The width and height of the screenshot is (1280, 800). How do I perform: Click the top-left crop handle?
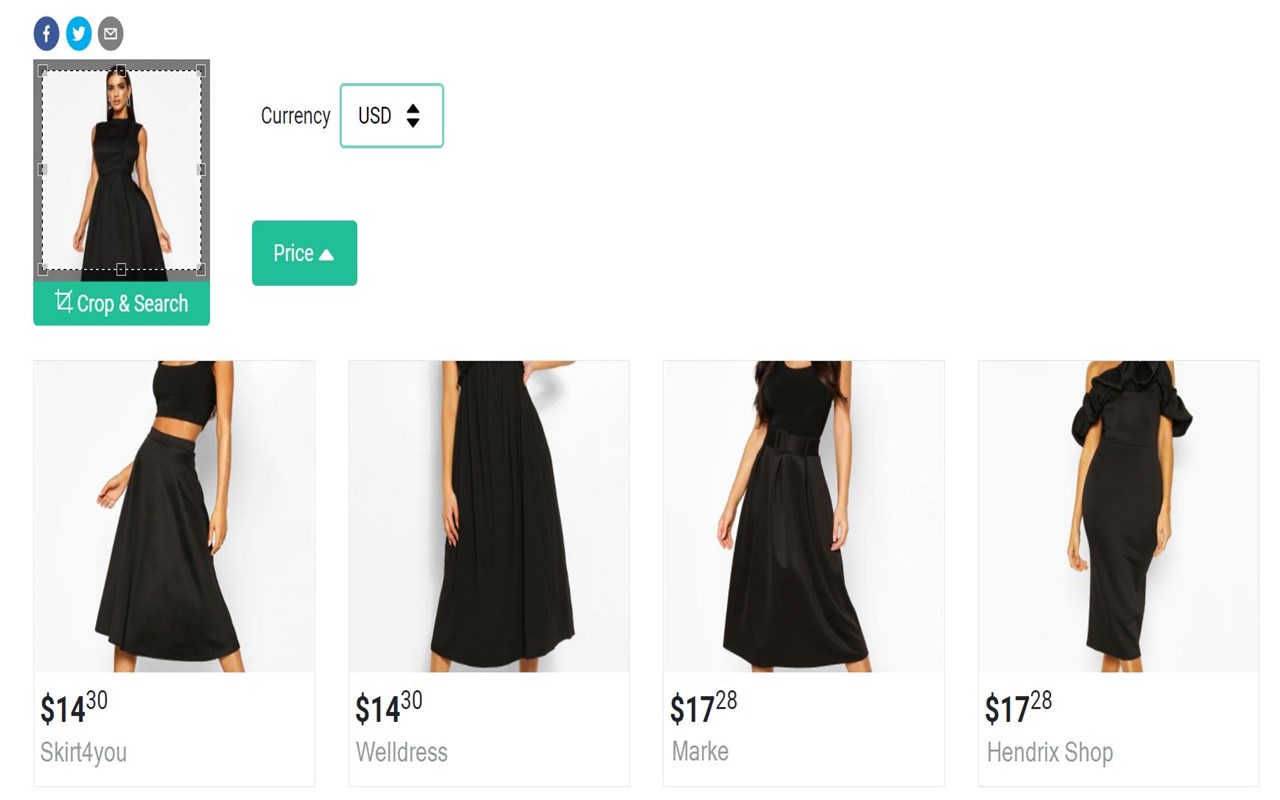[43, 70]
